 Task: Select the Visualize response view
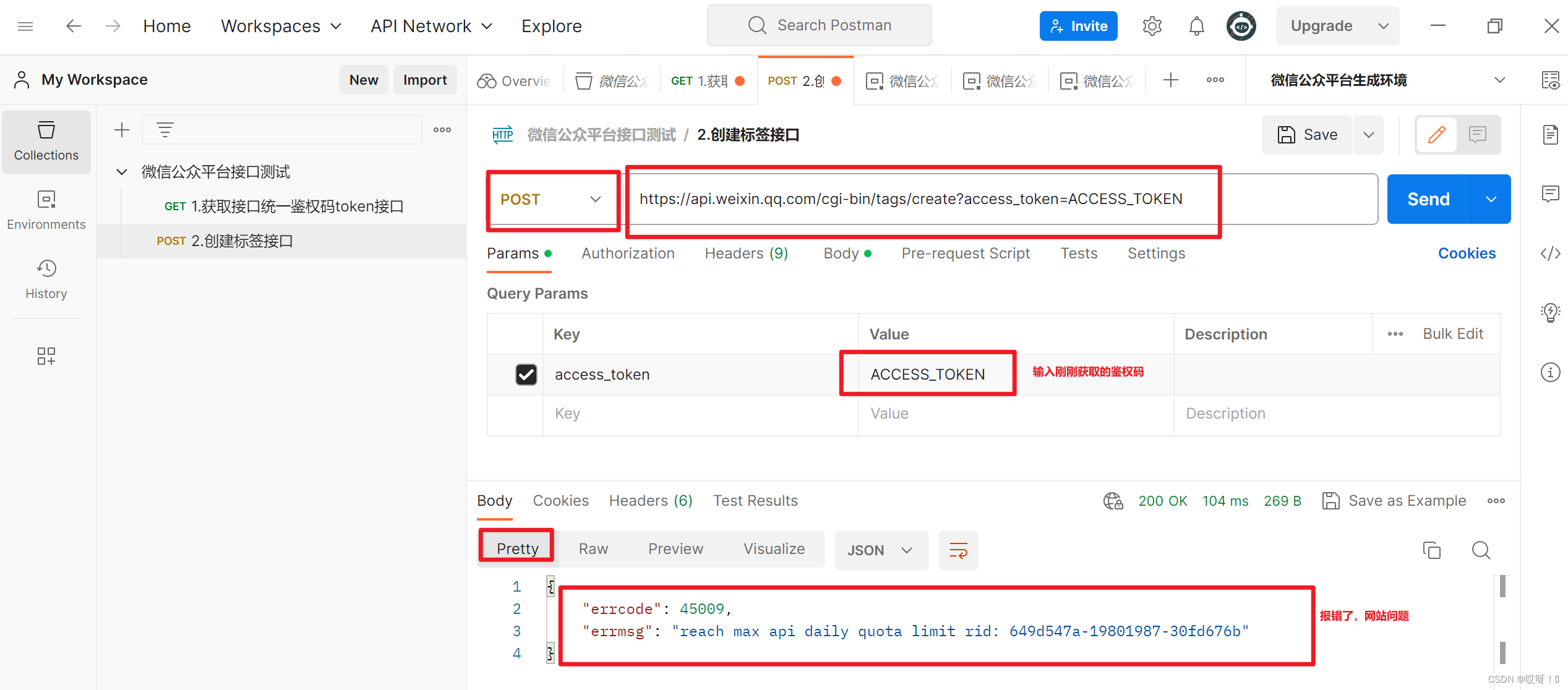point(774,548)
